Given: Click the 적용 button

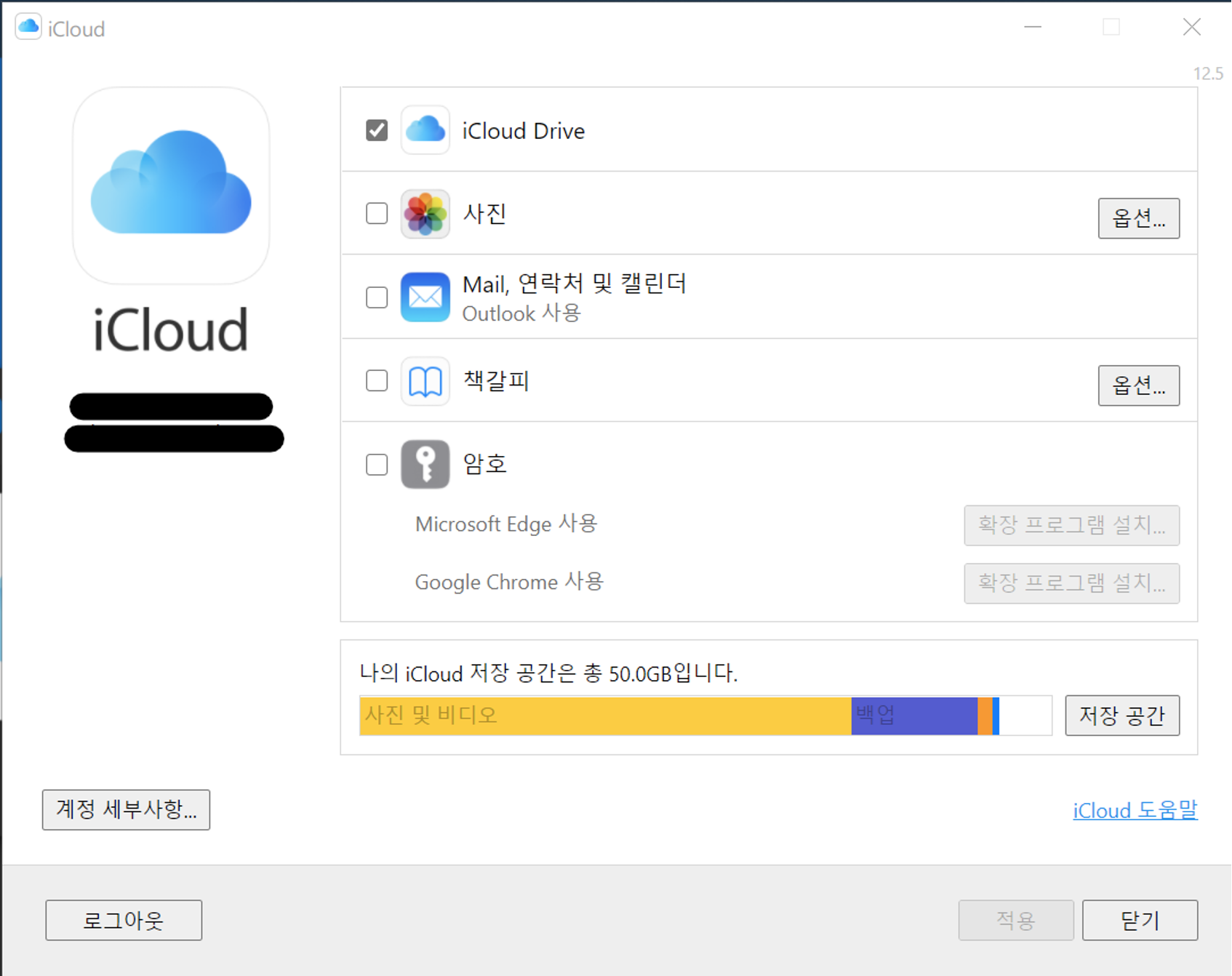Looking at the screenshot, I should point(1016,920).
